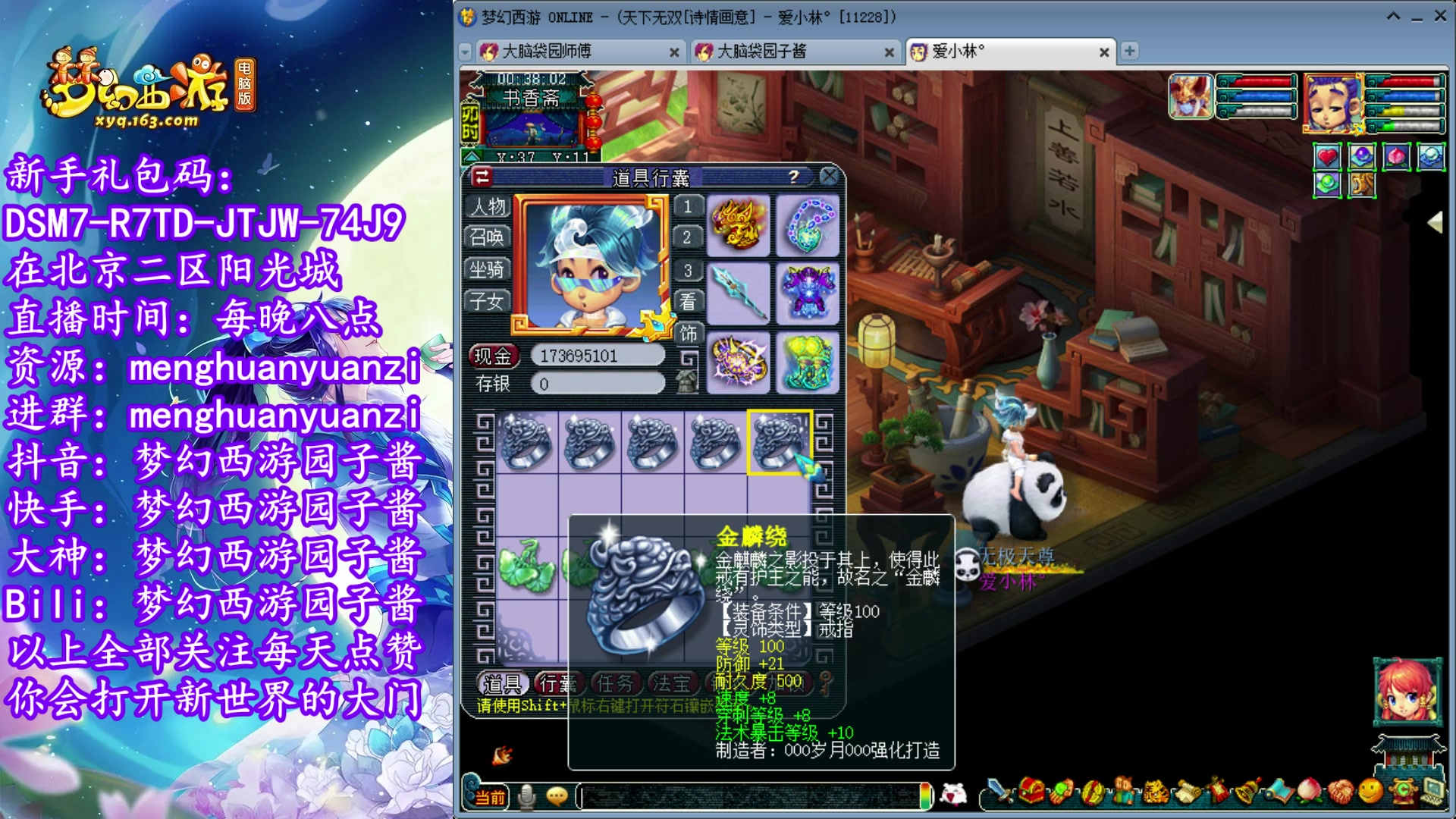
Task: Switch to the 坐骑 mount tab
Action: point(488,269)
